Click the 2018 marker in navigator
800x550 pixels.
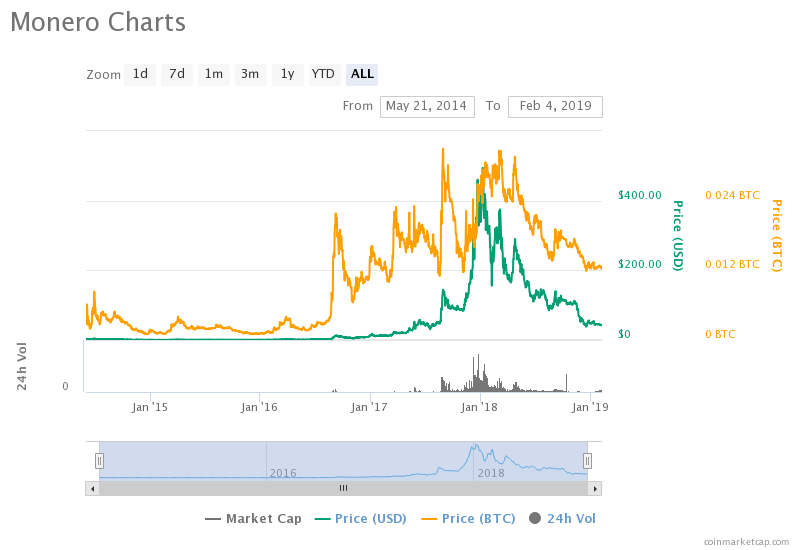pyautogui.click(x=491, y=473)
